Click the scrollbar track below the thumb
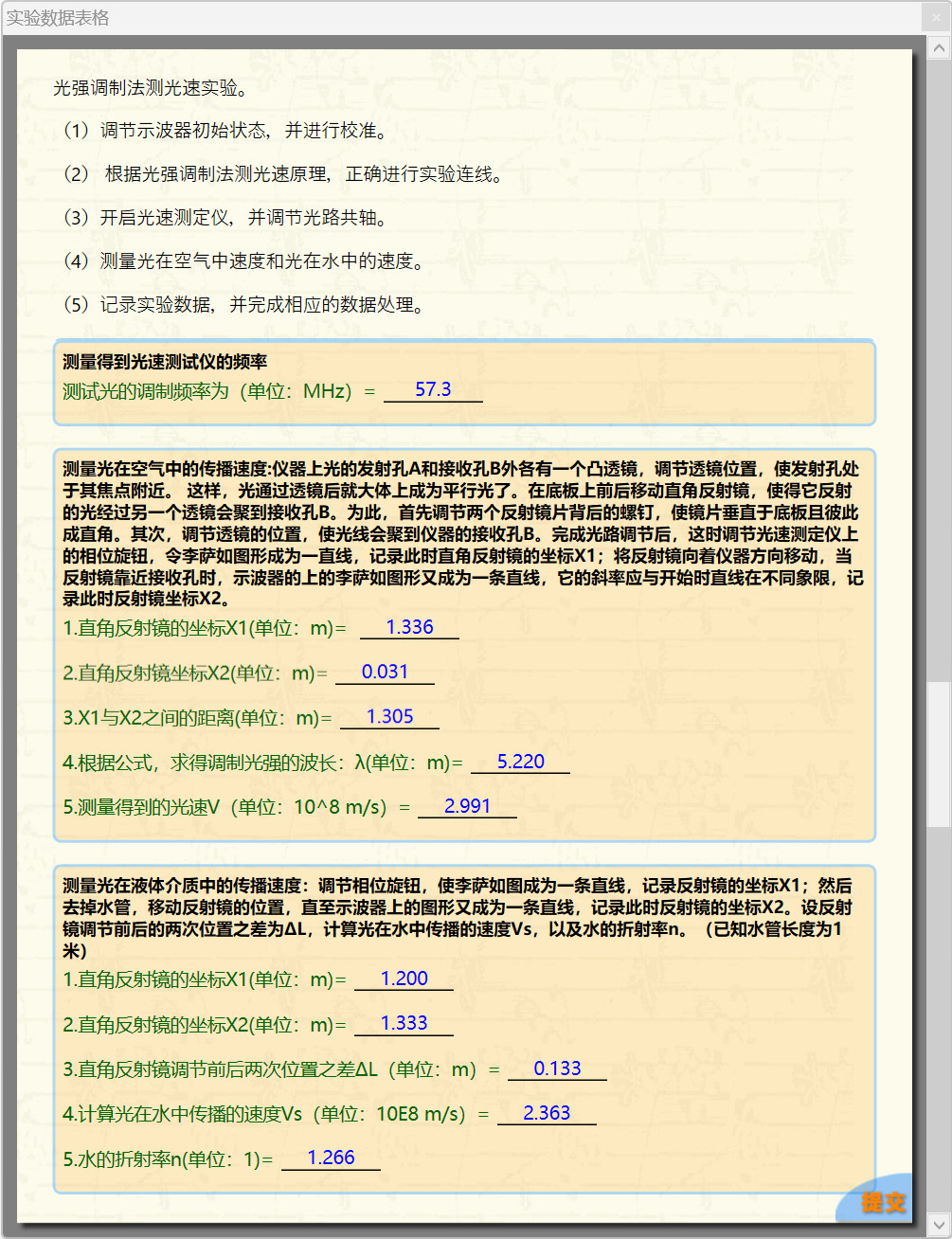 pyautogui.click(x=939, y=1023)
